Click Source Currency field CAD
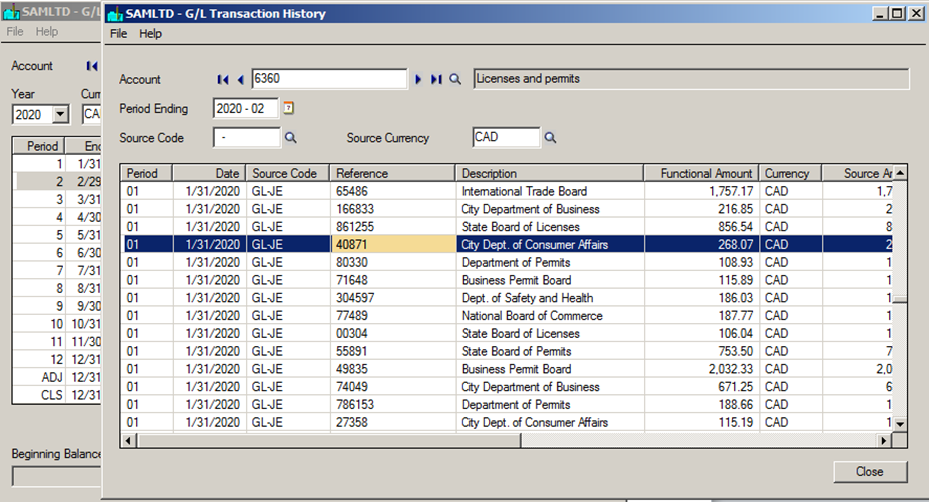 point(506,137)
